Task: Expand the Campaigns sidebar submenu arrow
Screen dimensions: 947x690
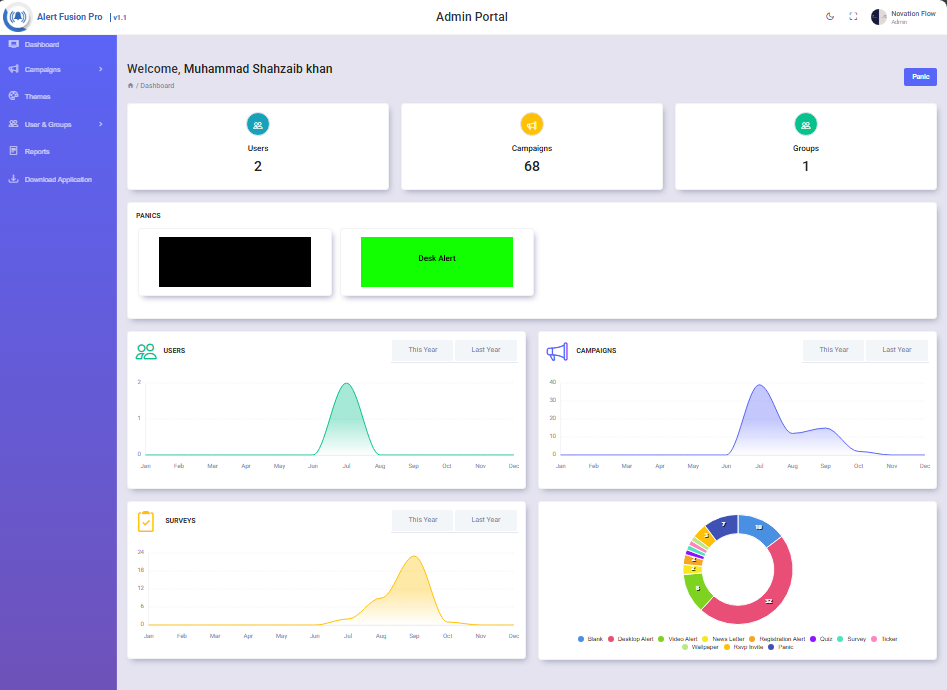Action: (101, 70)
